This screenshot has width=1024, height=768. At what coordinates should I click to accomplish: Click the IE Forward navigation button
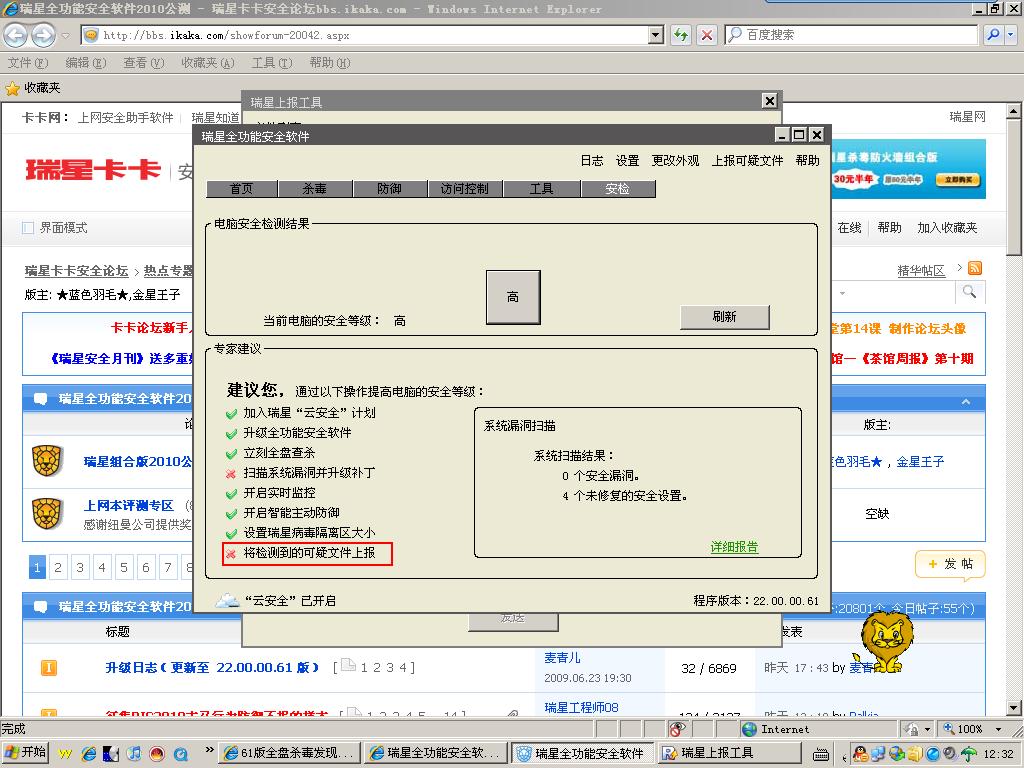(43, 35)
